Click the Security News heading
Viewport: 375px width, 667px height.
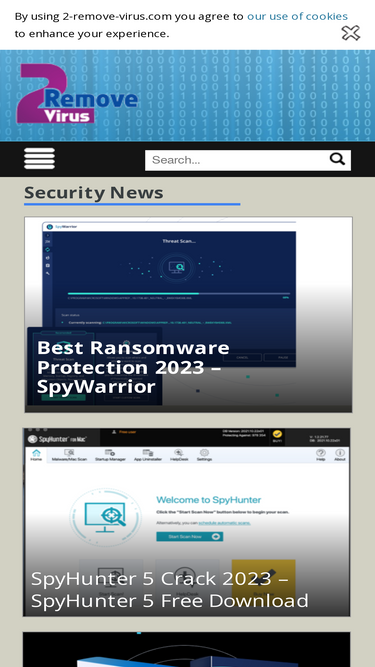[x=94, y=193]
